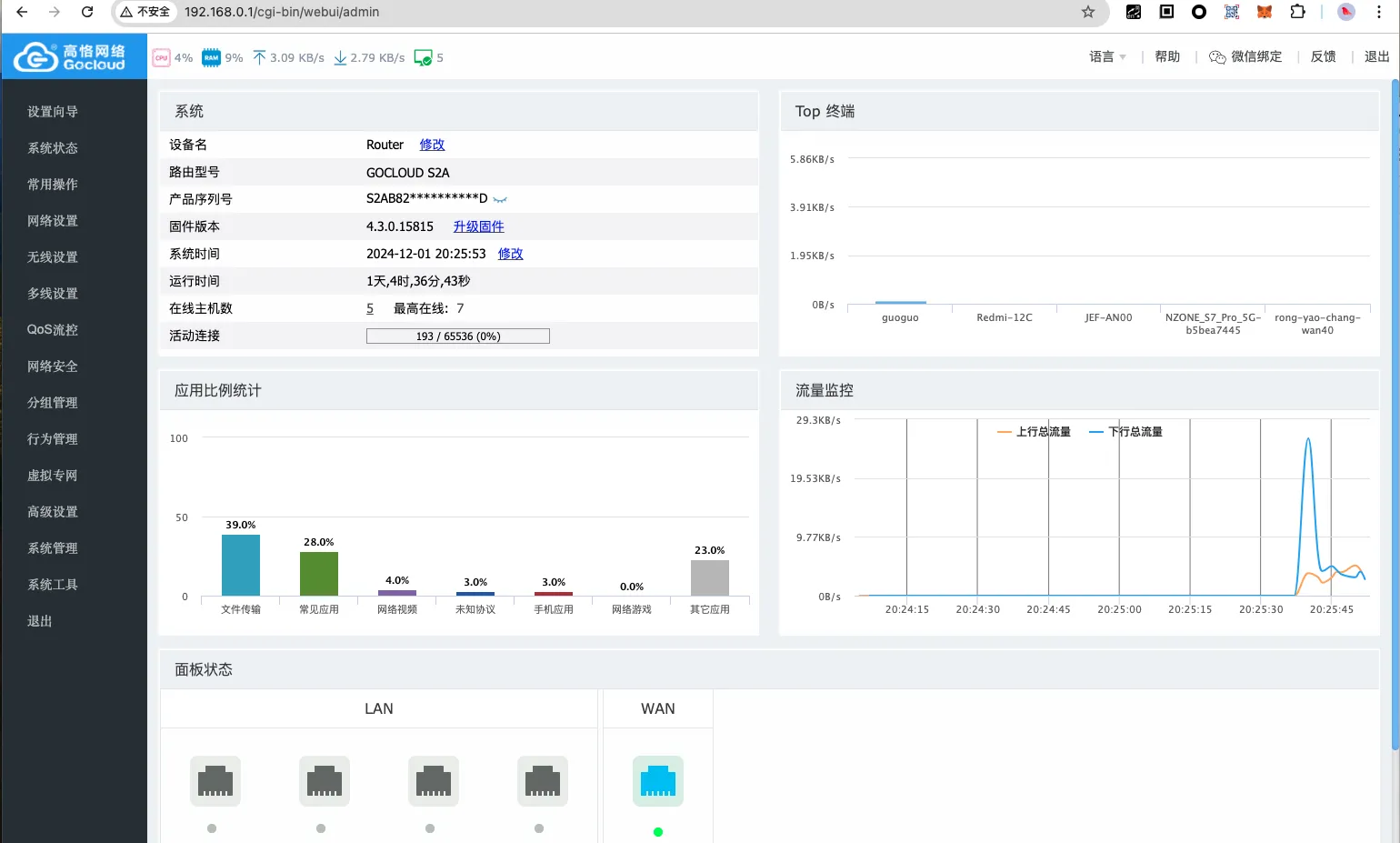
Task: Click the 常见应用 28.0% green bar
Action: coord(319,574)
